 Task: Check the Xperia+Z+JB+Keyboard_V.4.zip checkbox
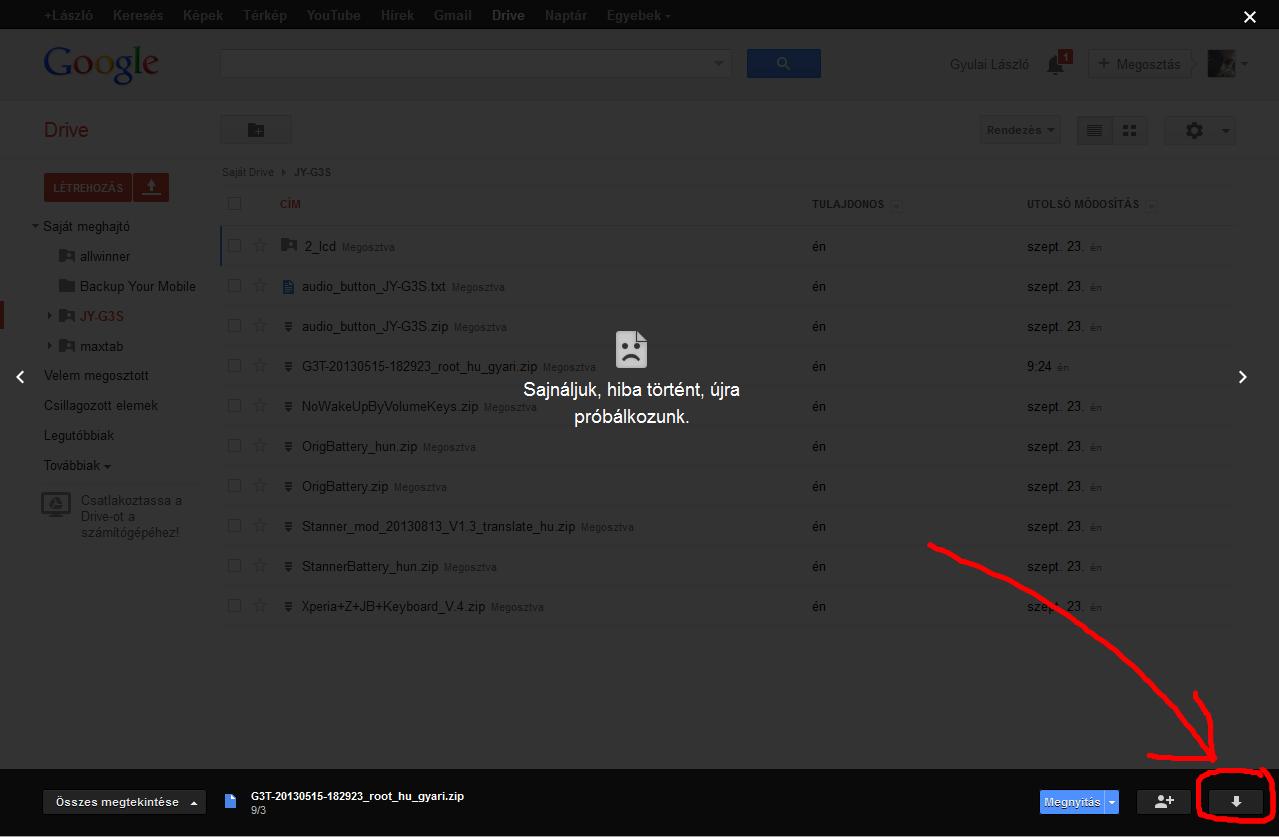click(x=234, y=606)
